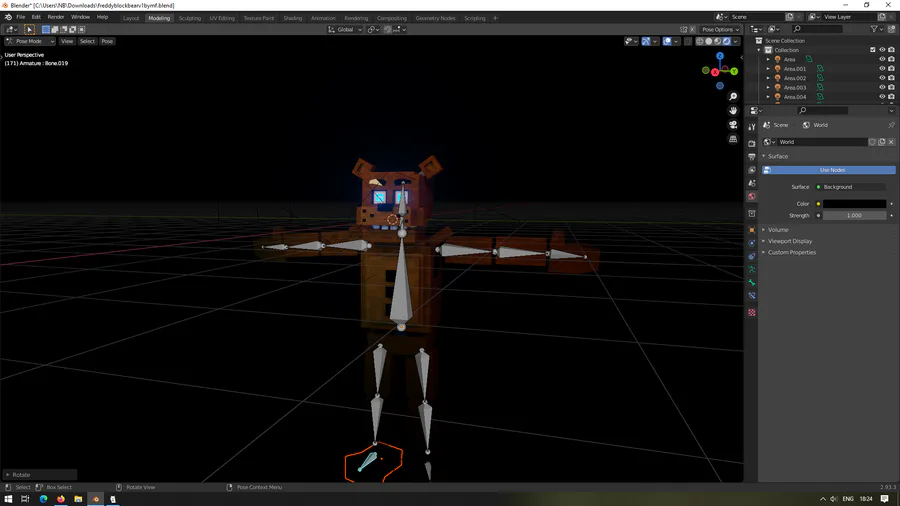Click the new scene icon beside Scene field
This screenshot has width=900, height=506.
click(x=789, y=17)
